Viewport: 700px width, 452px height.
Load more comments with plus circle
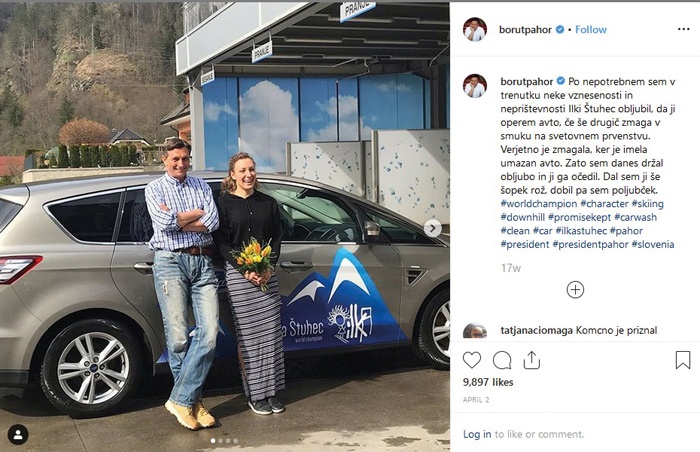575,290
